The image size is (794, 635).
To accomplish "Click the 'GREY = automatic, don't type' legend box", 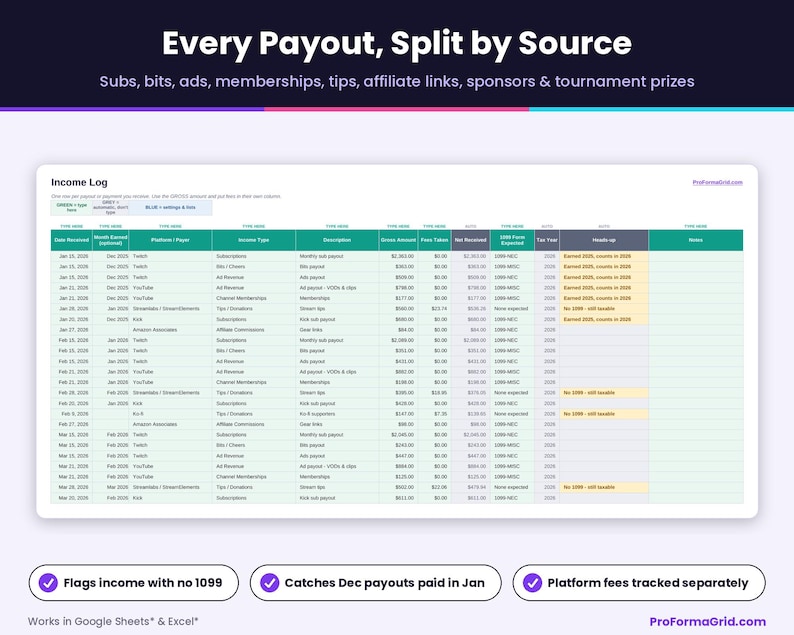I will [110, 208].
